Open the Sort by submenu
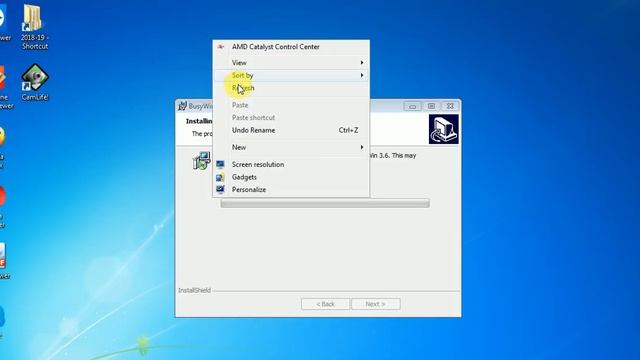The height and width of the screenshot is (360, 640). [x=291, y=76]
